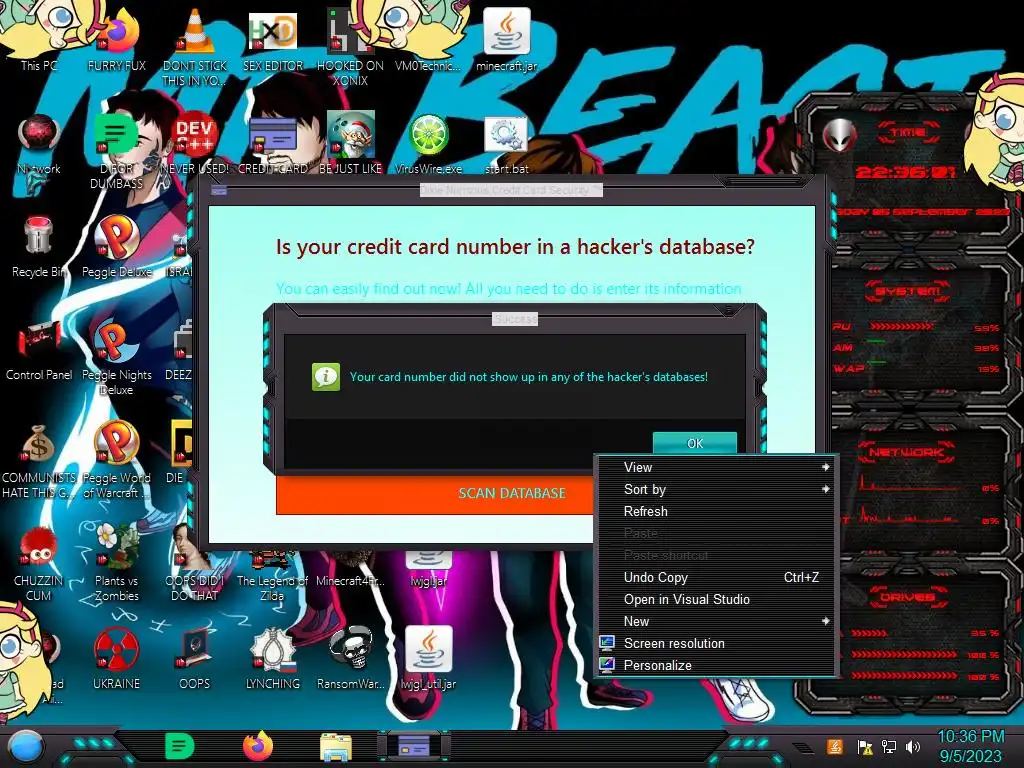Screen dimensions: 1024x768
Task: Select the DIFOR DUMBASS green chat shortcut
Action: click(x=117, y=152)
